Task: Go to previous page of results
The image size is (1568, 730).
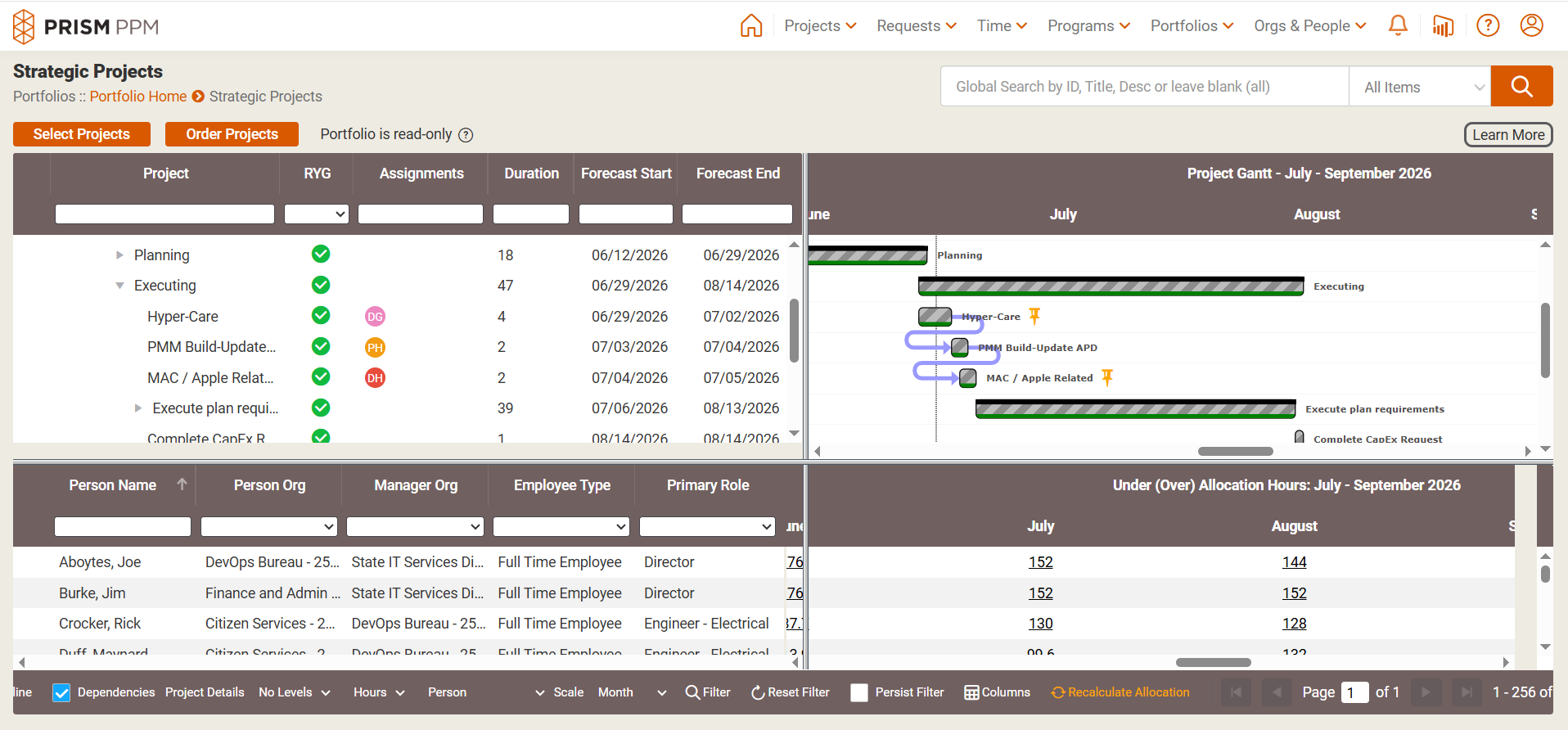Action: coord(1277,692)
